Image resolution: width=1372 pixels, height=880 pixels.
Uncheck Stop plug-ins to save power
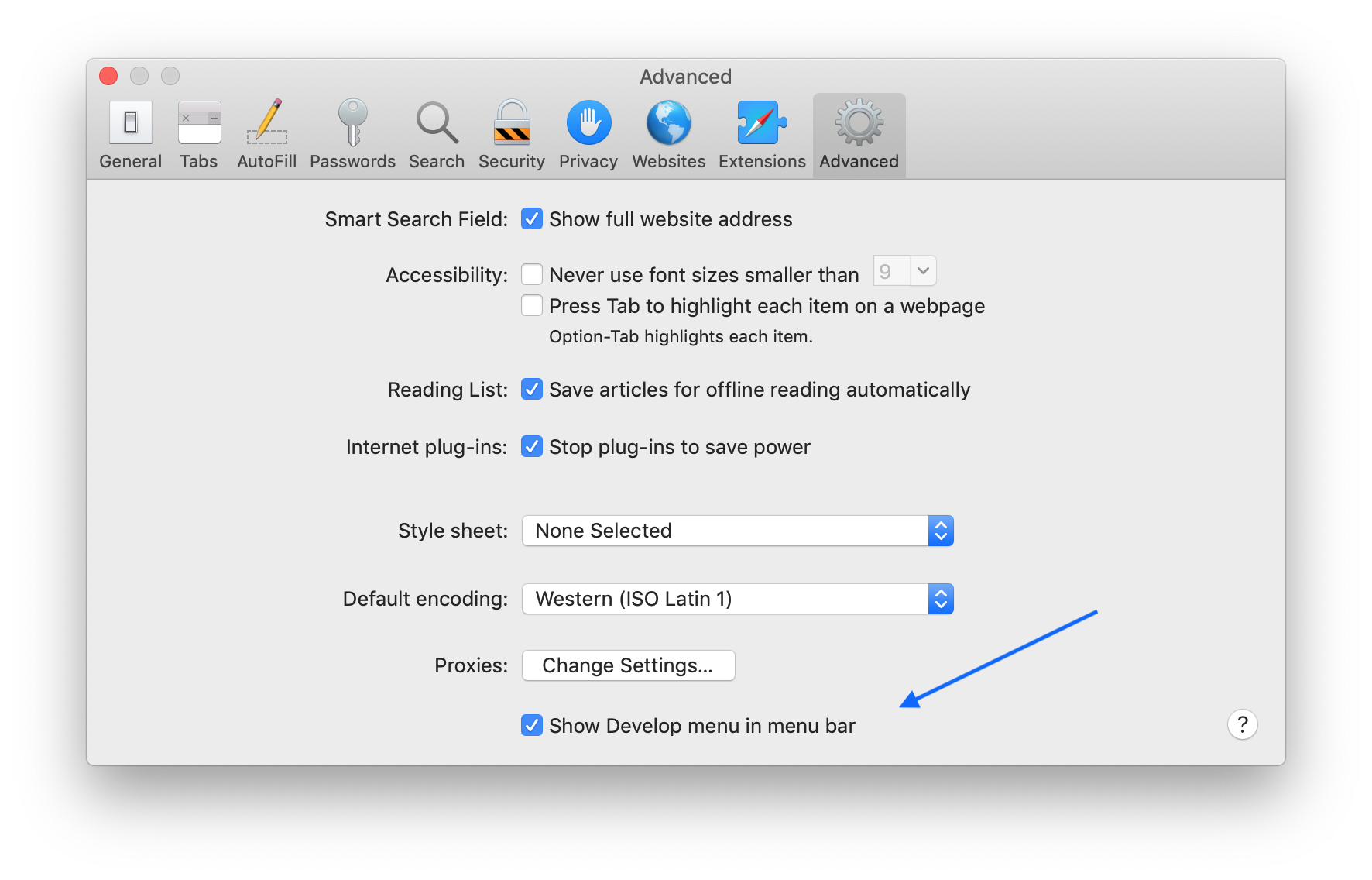click(532, 446)
